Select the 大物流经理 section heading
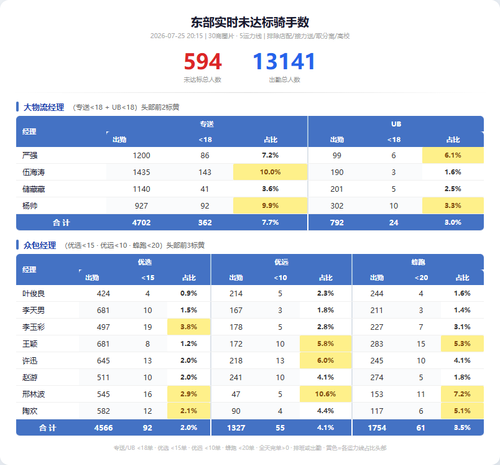Viewport: 500px width, 465px height. 44,107
